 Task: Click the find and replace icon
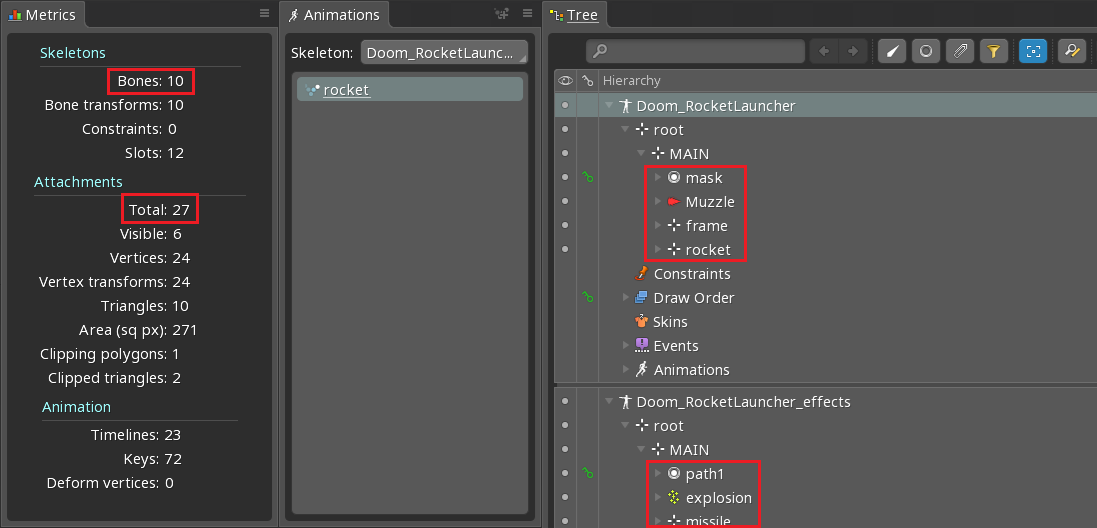click(1071, 51)
